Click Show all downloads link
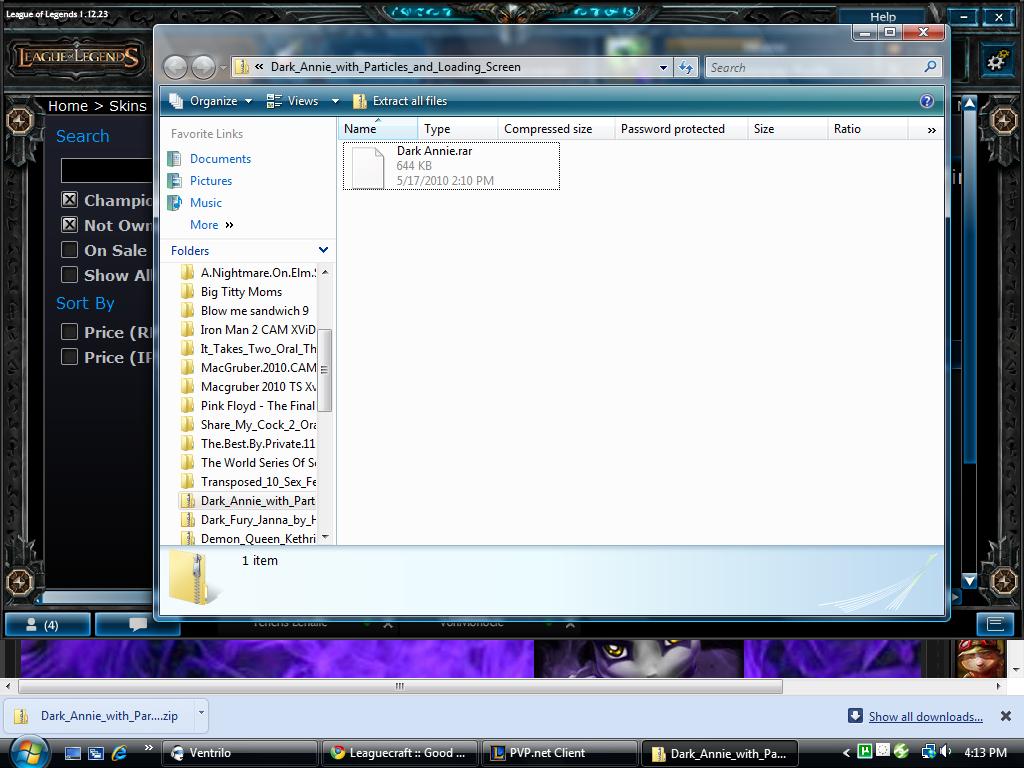This screenshot has width=1024, height=768. point(925,716)
